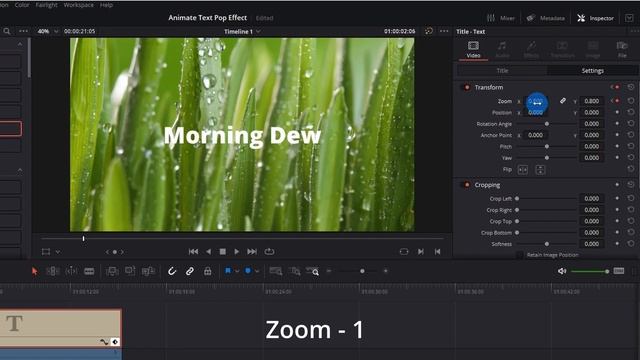
Task: Click the match frame icon below viewer
Action: (404, 251)
